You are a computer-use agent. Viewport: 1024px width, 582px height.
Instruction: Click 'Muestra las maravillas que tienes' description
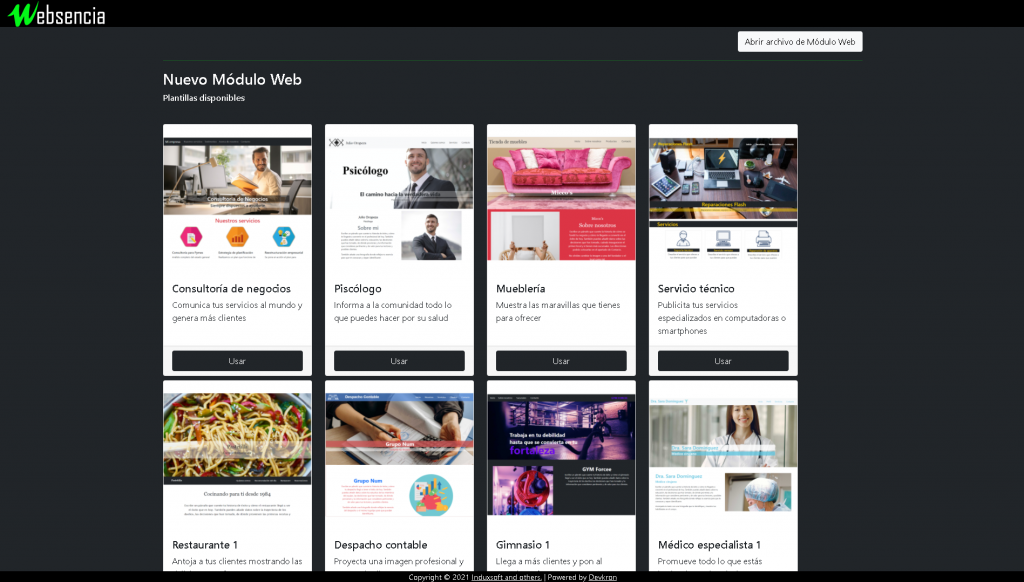pyautogui.click(x=558, y=312)
